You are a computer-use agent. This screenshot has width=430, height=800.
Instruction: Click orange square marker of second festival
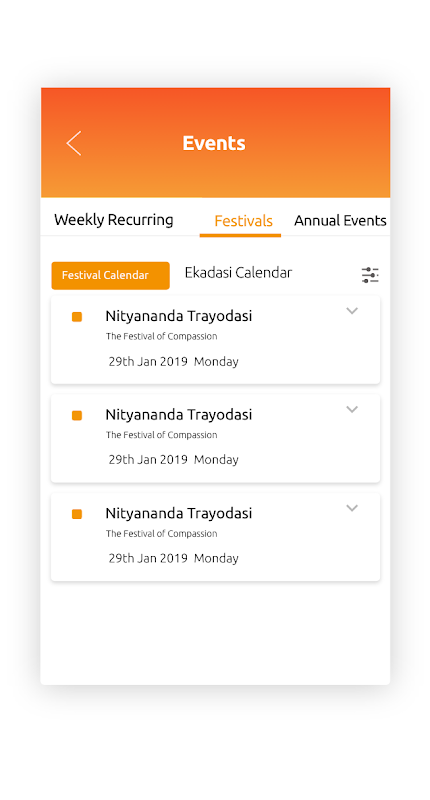pyautogui.click(x=77, y=415)
